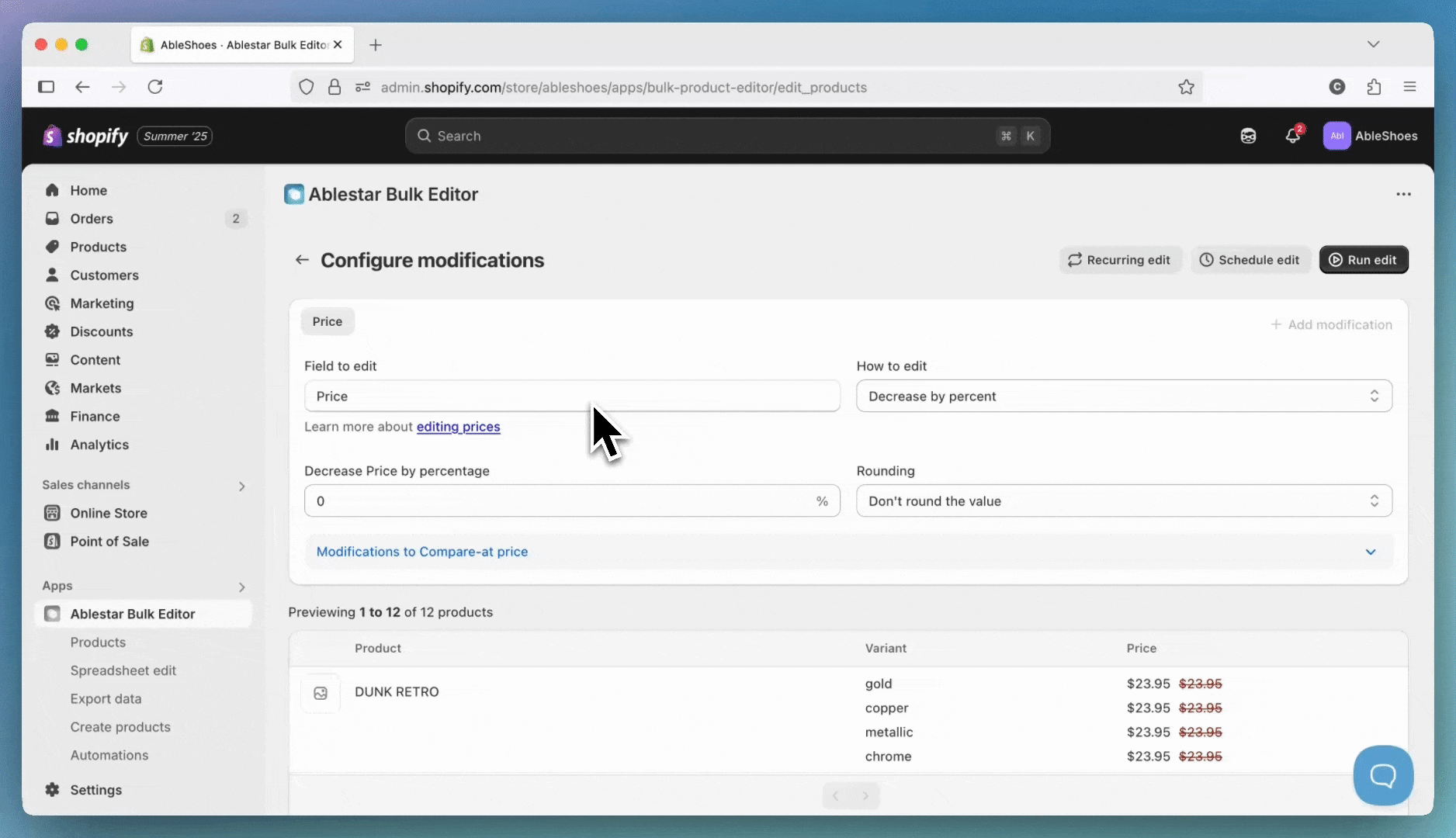1456x838 pixels.
Task: Click the browser back arrow
Action: point(82,87)
